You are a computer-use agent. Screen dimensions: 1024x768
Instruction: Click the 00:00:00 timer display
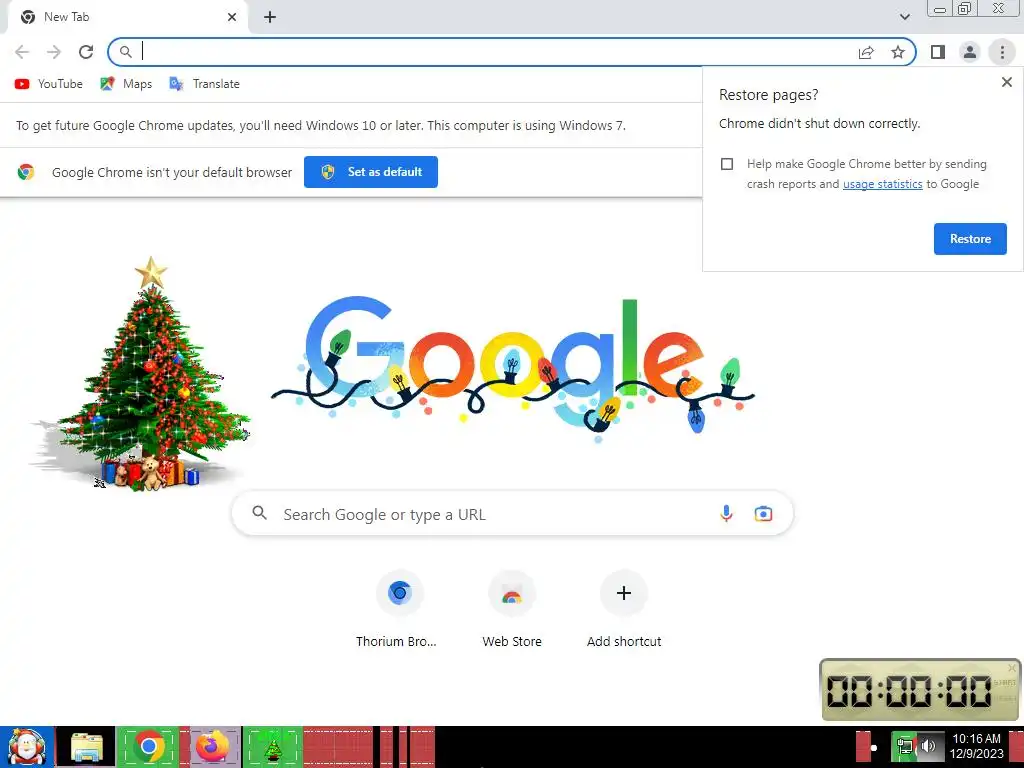tap(909, 692)
